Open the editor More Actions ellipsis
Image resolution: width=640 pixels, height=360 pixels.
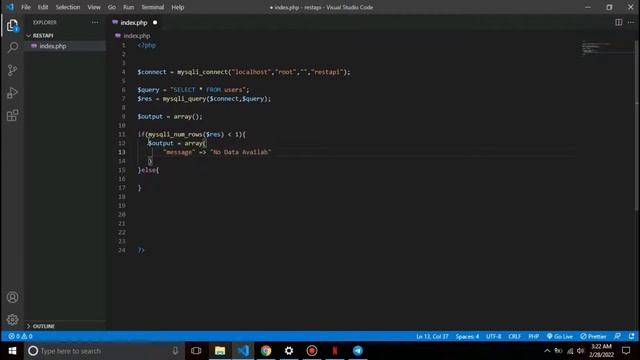coord(631,22)
